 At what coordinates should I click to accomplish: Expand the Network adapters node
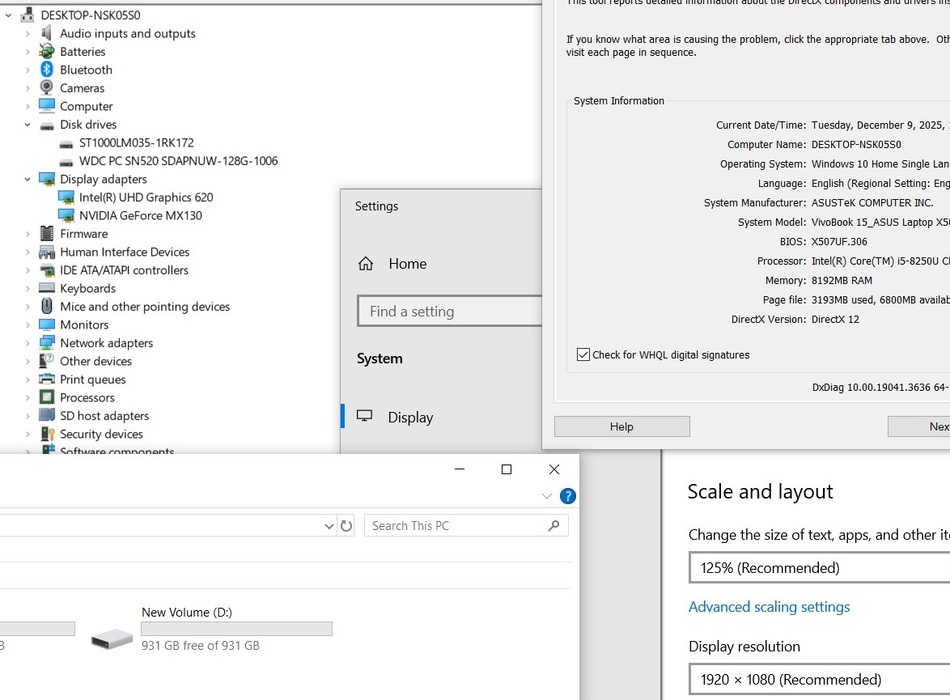(28, 343)
